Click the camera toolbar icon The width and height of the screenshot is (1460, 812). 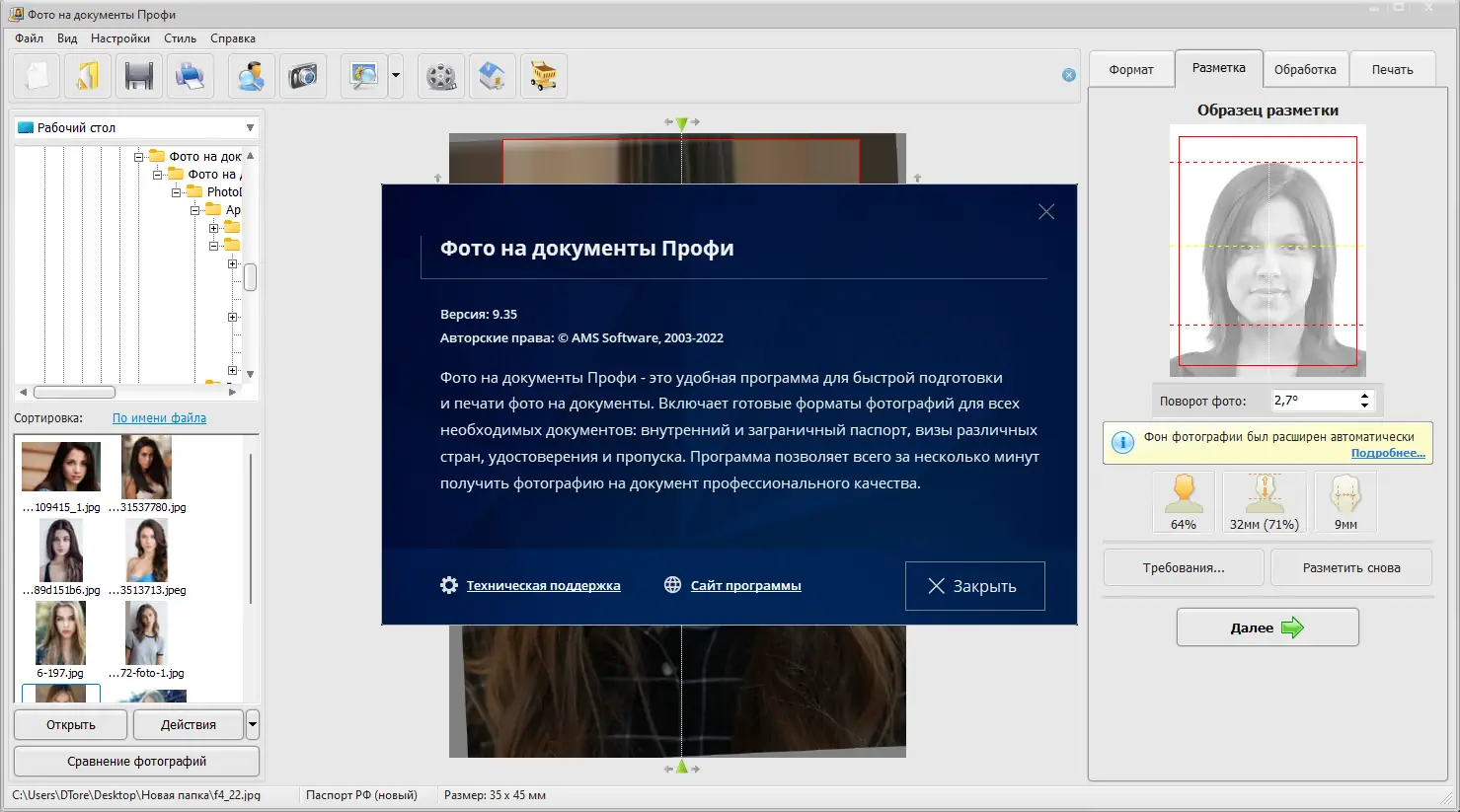pos(303,76)
